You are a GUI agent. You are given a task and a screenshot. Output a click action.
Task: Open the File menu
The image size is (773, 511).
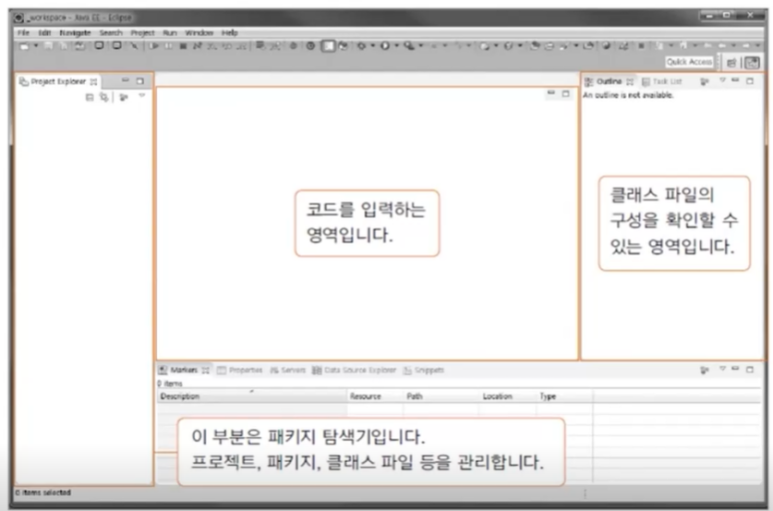(24, 33)
